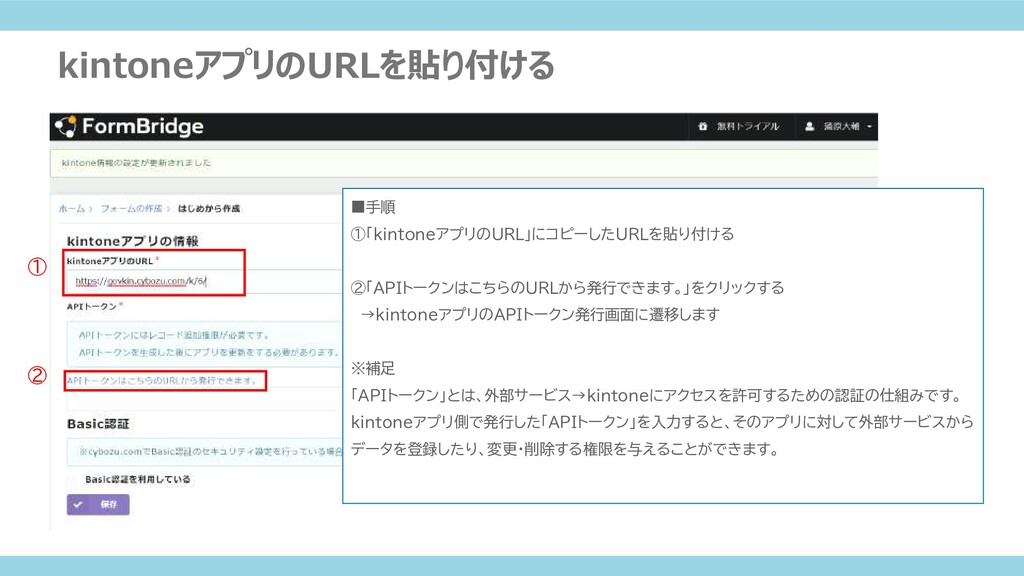Click the gift icon beside 無料トライアル
1024x576 pixels.
[x=703, y=127]
